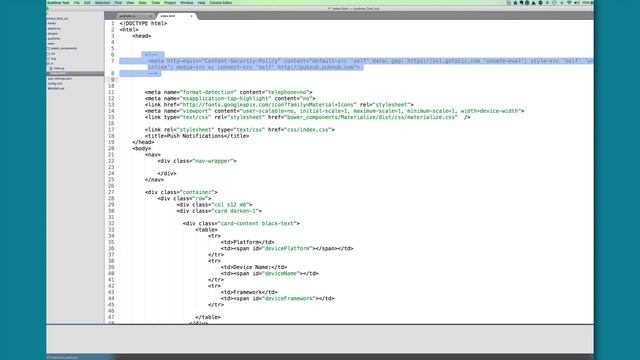Switch to the index.html editor tab
The image size is (640, 360).
(x=168, y=16)
